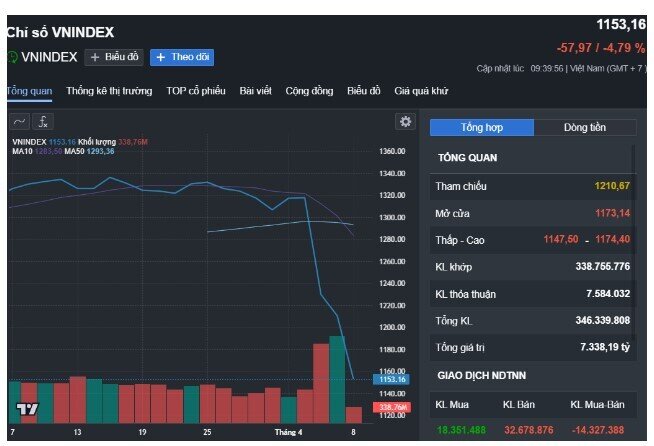Click the MA10 legend label
Viewport: 654px width, 446px height.
(37, 151)
